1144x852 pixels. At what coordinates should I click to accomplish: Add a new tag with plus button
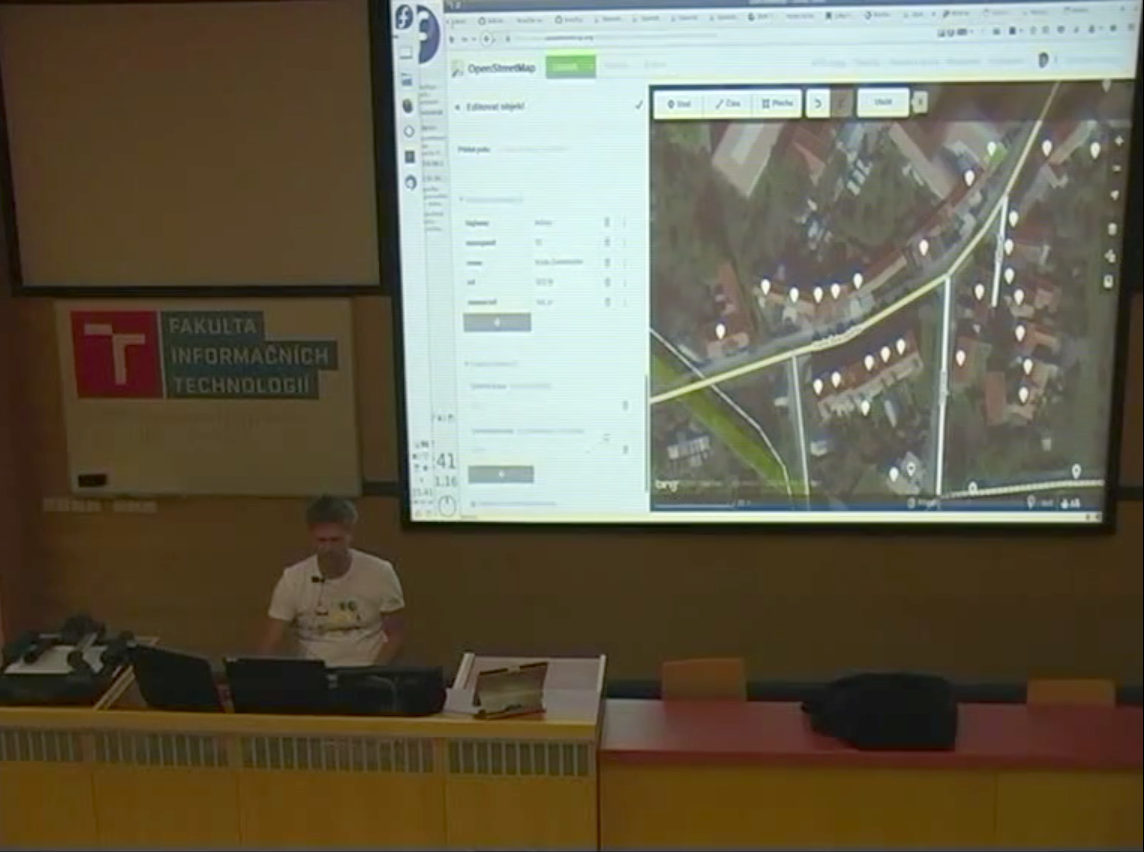497,322
